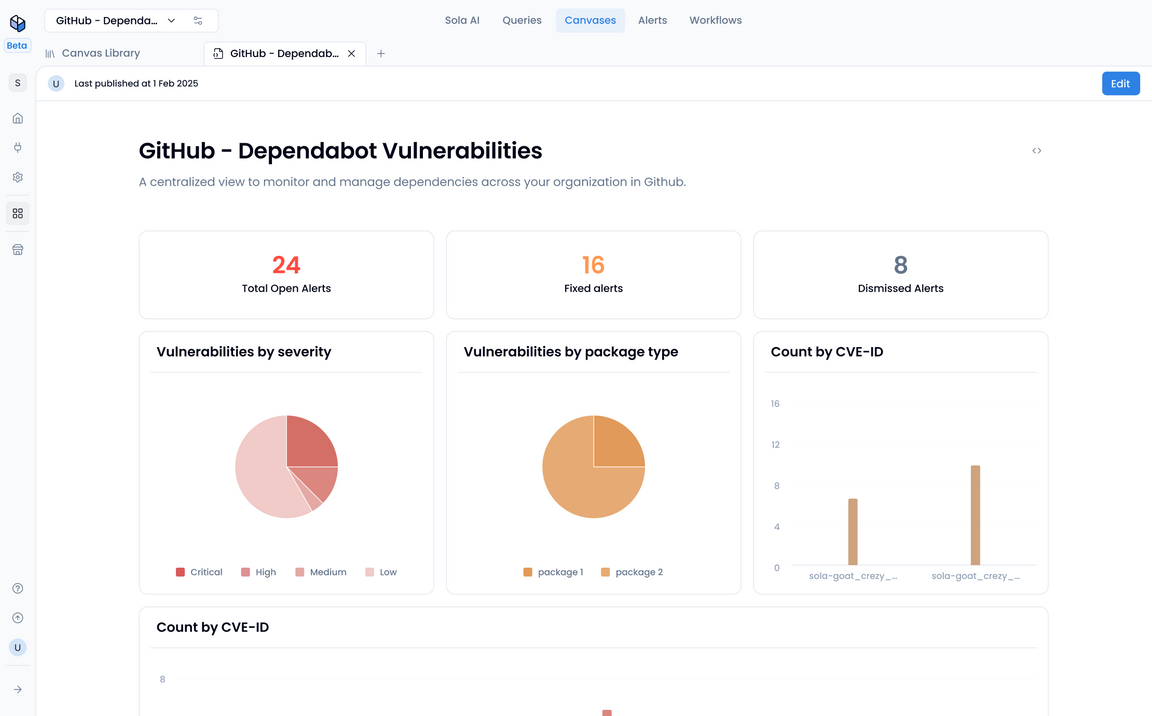Image resolution: width=1152 pixels, height=716 pixels.
Task: Toggle Medium legend swatch
Action: click(300, 572)
